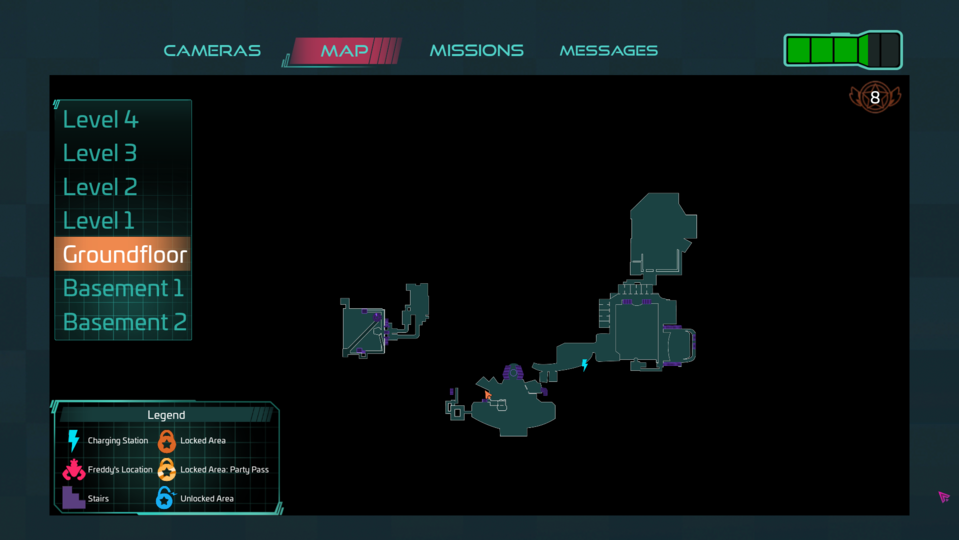Click the 'Charging Station' legend label

click(x=117, y=440)
